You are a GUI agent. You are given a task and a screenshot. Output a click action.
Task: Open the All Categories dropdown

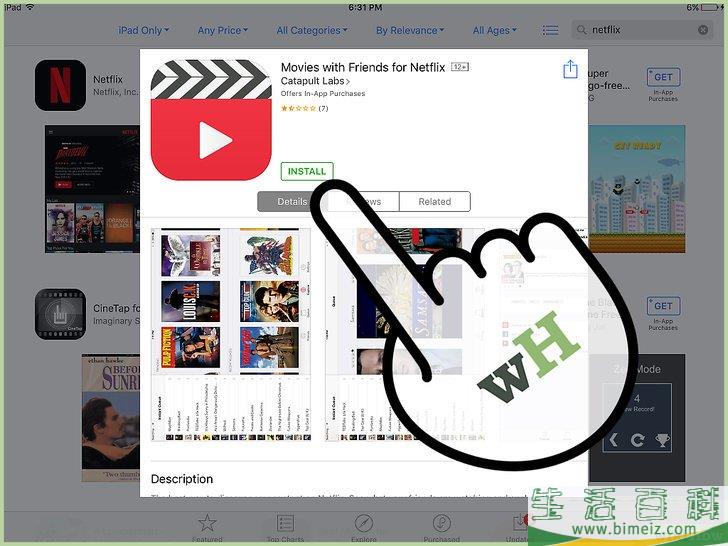tap(312, 31)
